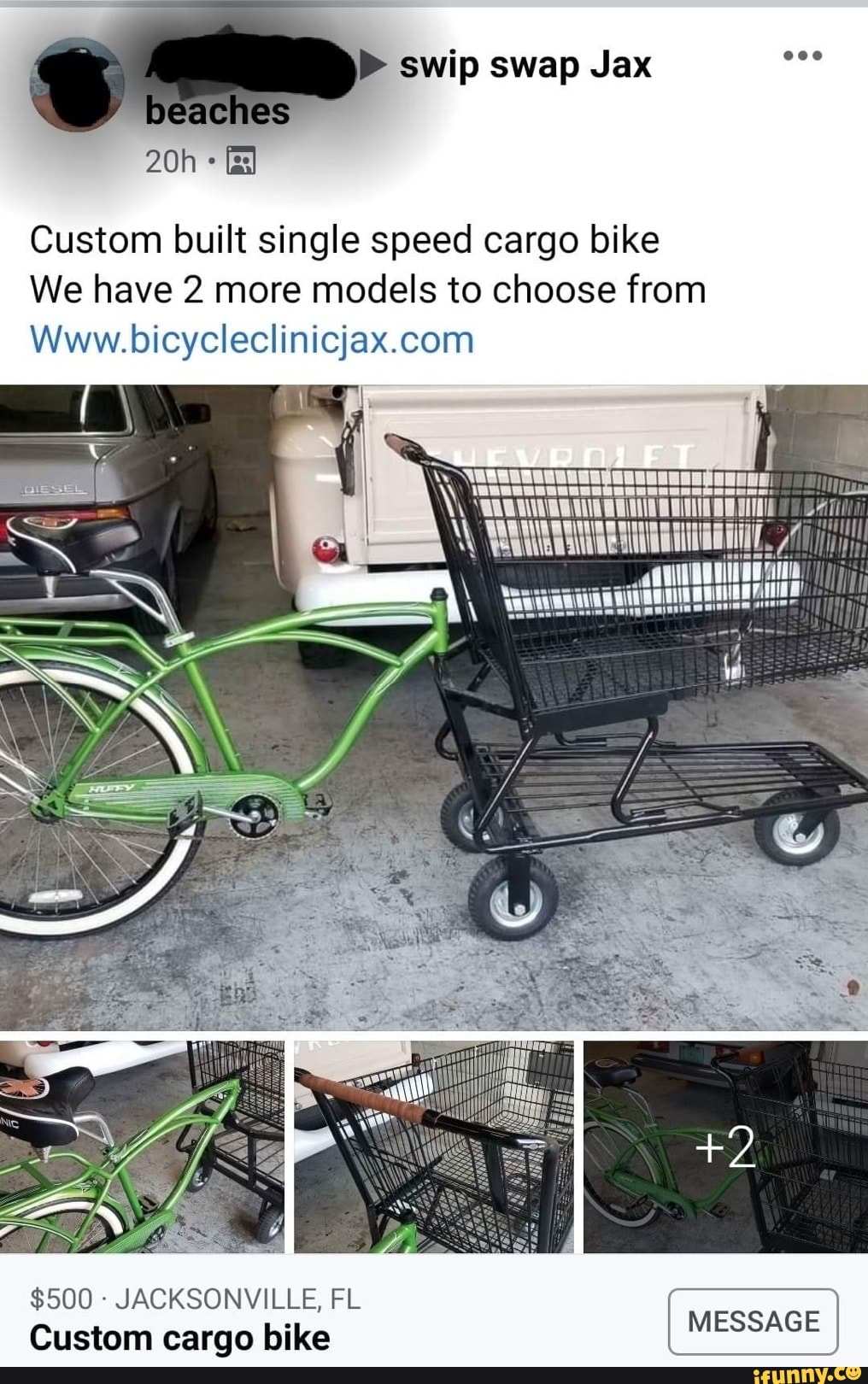Click the post text 'Custom built single speed cargo bike'

coord(344,240)
